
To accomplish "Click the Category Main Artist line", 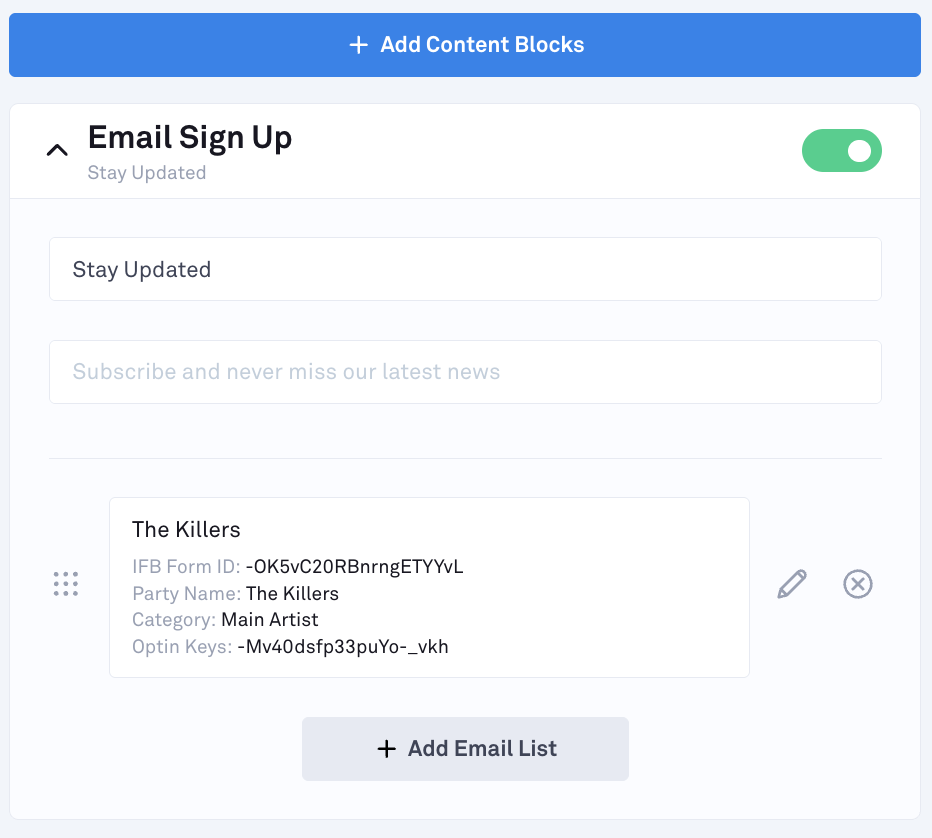I will tap(225, 620).
